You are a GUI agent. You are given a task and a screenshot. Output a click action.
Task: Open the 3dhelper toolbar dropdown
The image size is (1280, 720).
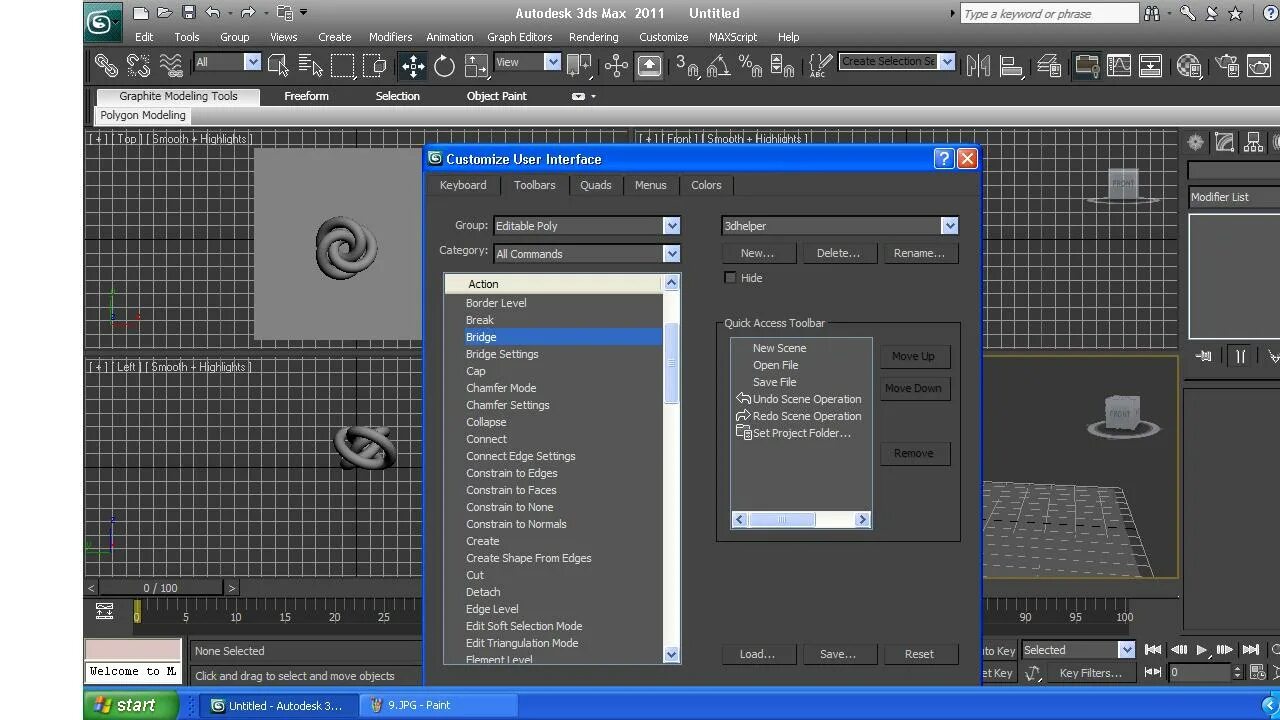pyautogui.click(x=840, y=226)
